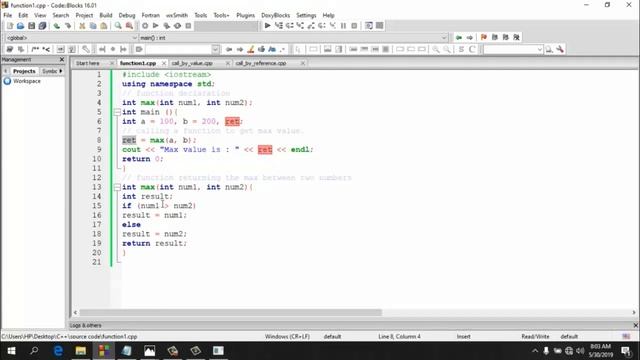Viewport: 640px width, 360px height.
Task: Open the right-side toolbar search combo box
Action: coord(513,49)
